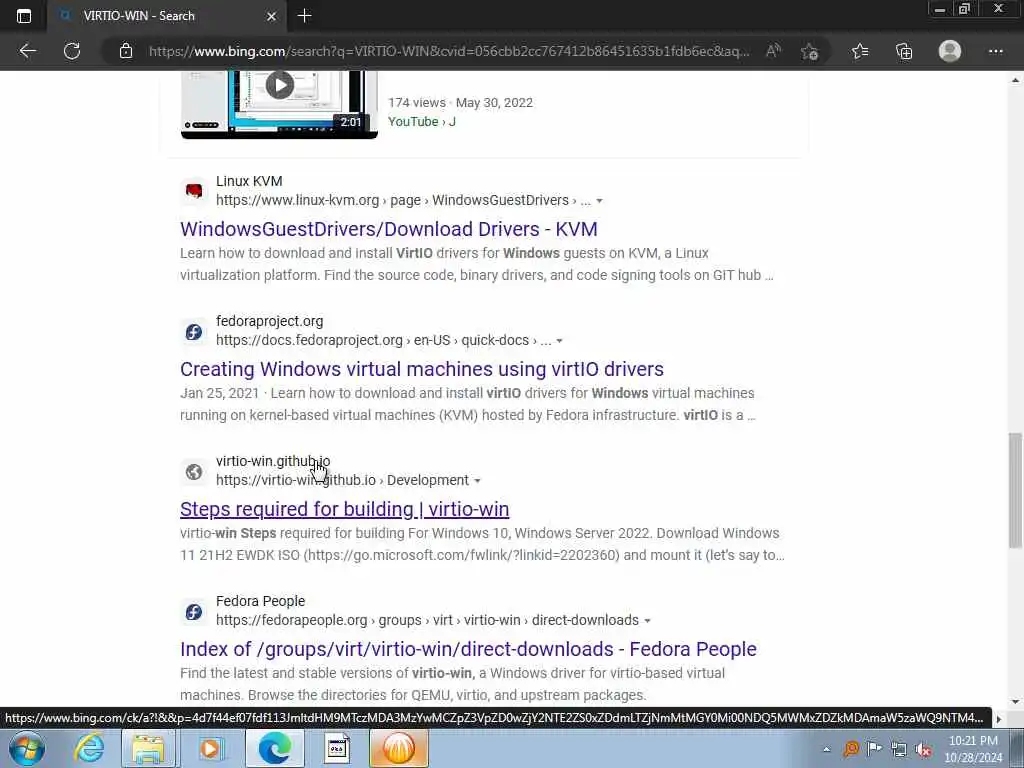Open WindowsGuestDrivers/Download Drivers - KVM result
1024x768 pixels.
coord(389,229)
